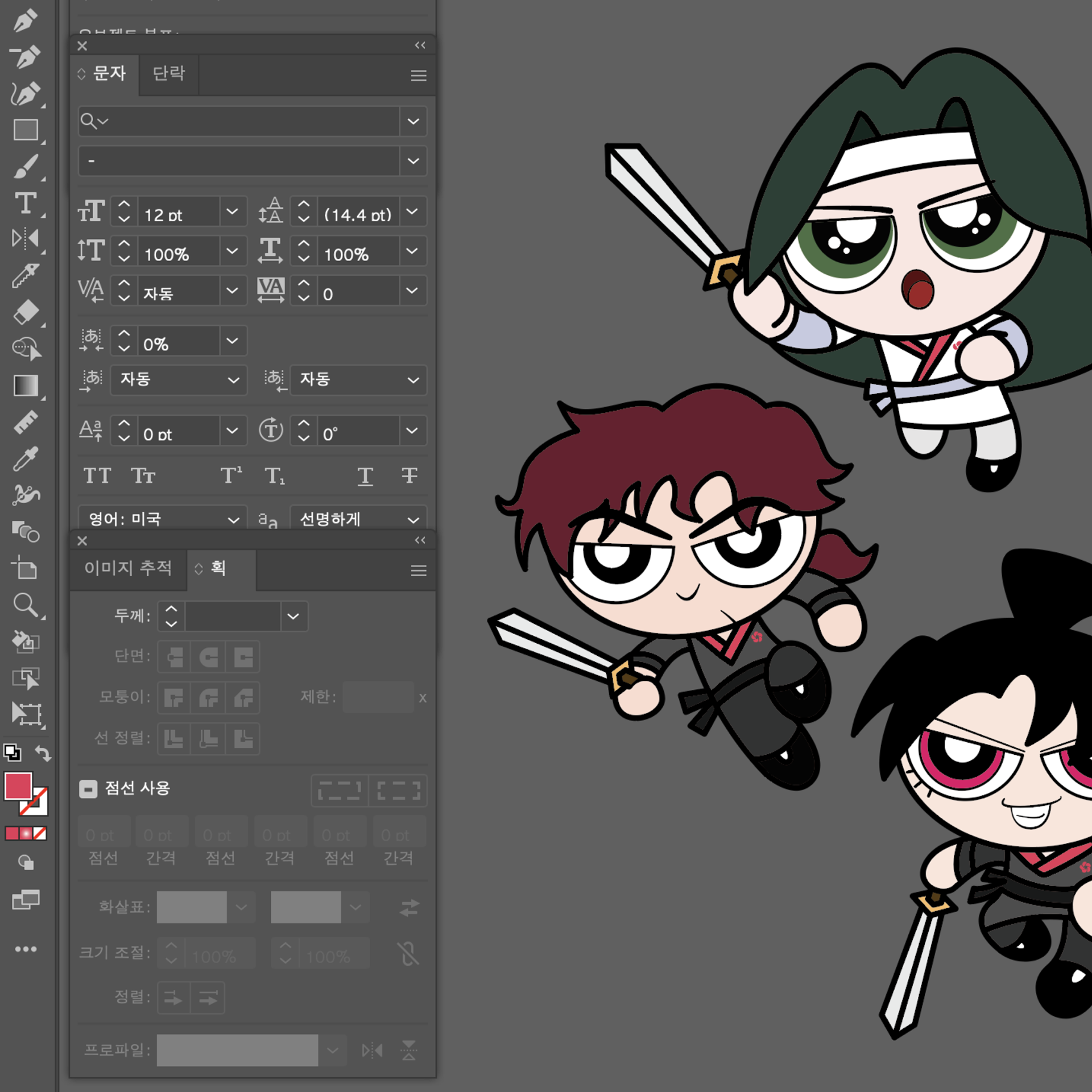Switch to the 단락 tab

(x=169, y=73)
